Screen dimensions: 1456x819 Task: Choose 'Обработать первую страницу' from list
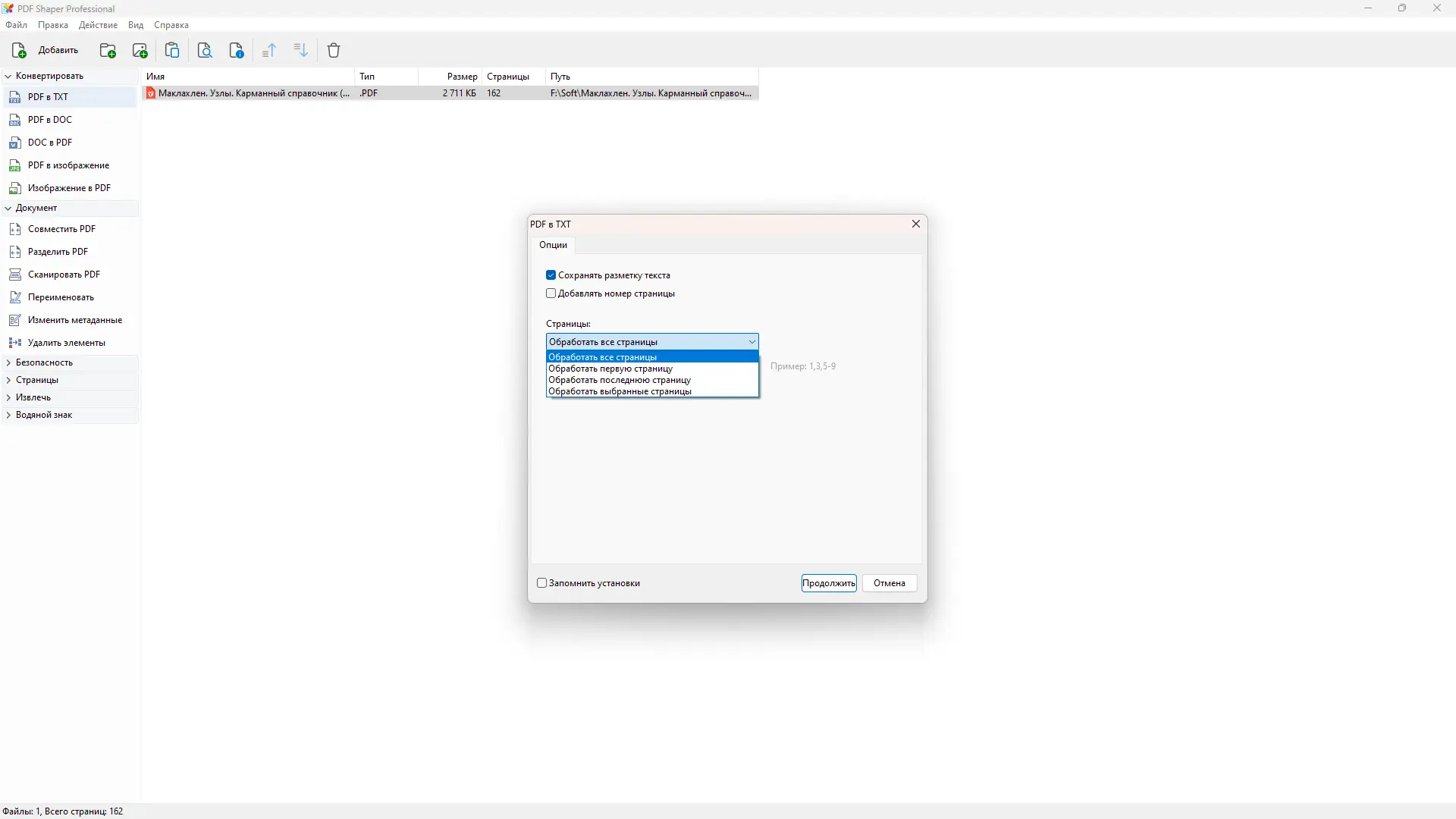[610, 369]
